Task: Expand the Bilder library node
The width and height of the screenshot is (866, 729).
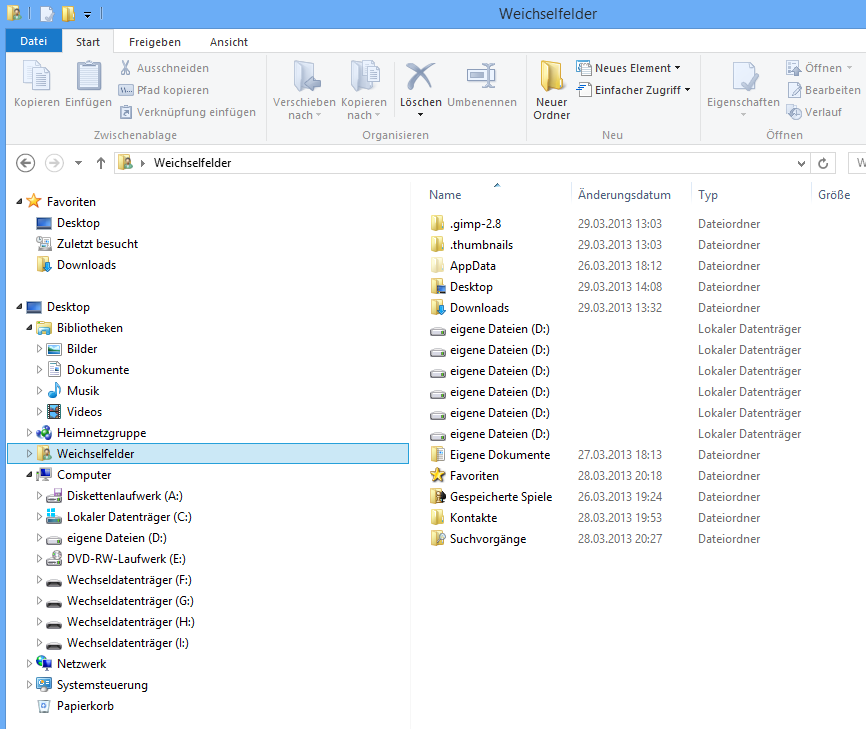Action: click(x=39, y=348)
